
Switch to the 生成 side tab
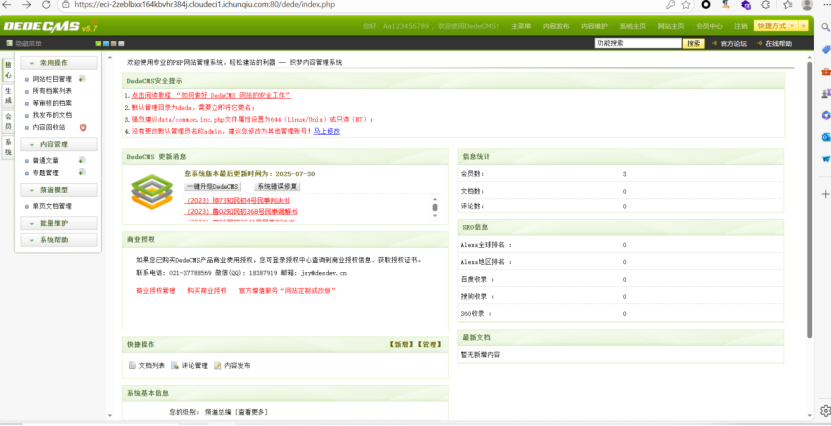[8, 95]
